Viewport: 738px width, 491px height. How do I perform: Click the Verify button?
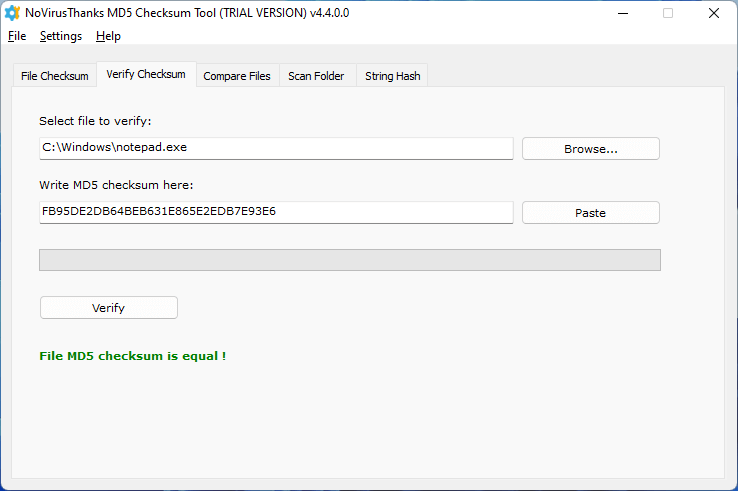(x=109, y=308)
